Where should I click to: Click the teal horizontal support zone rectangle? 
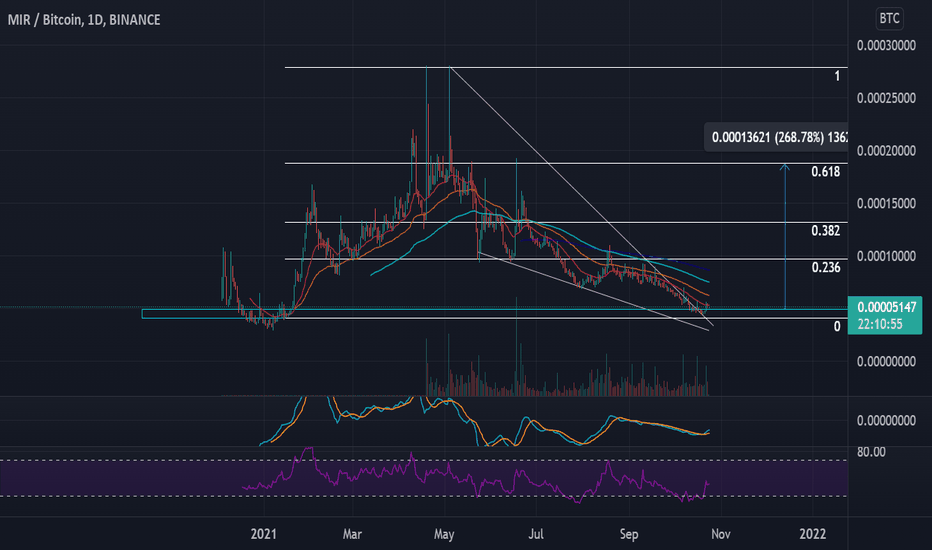pos(495,313)
